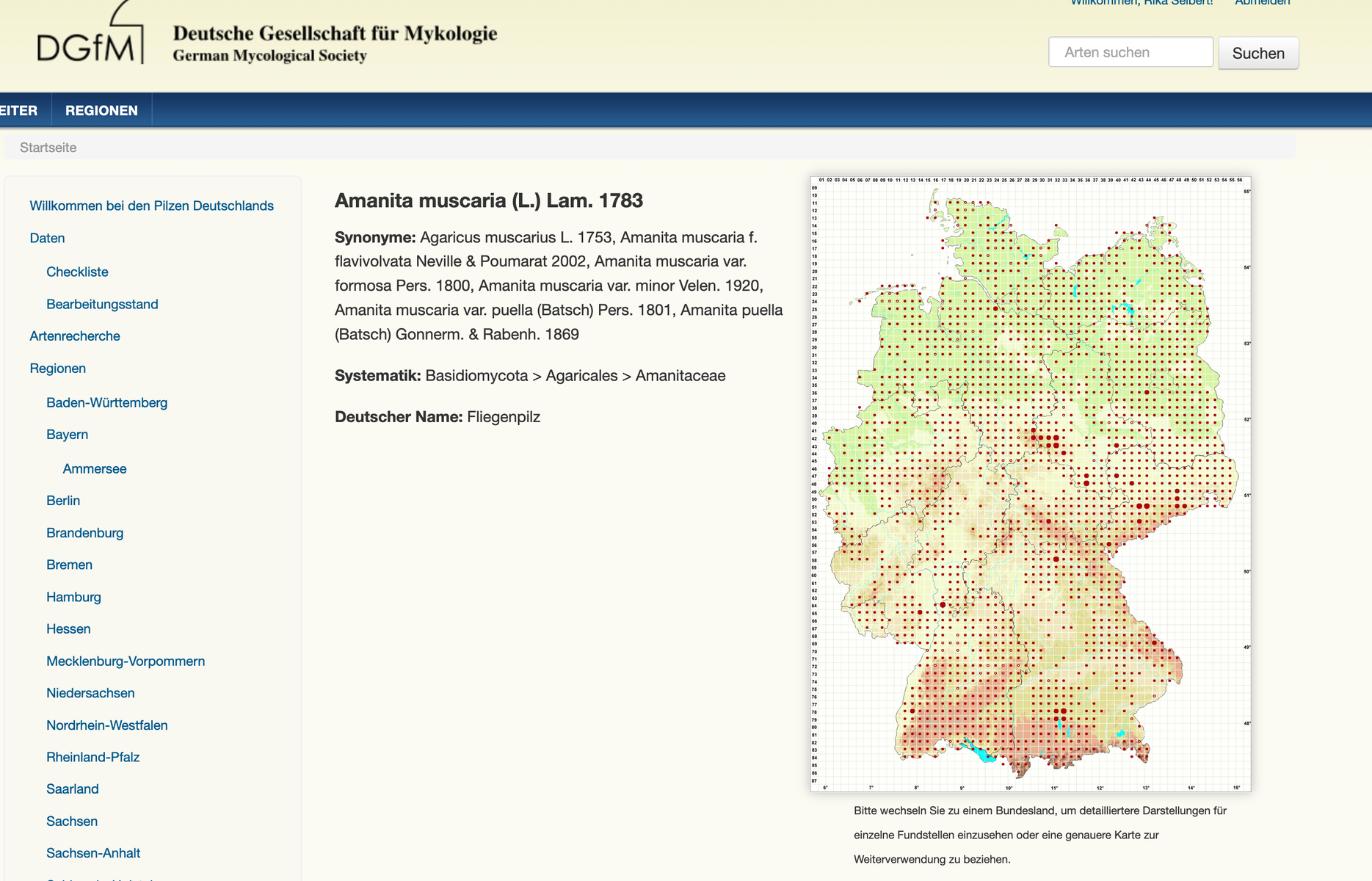
Task: Go to Bearbeitungsstand page
Action: point(102,304)
